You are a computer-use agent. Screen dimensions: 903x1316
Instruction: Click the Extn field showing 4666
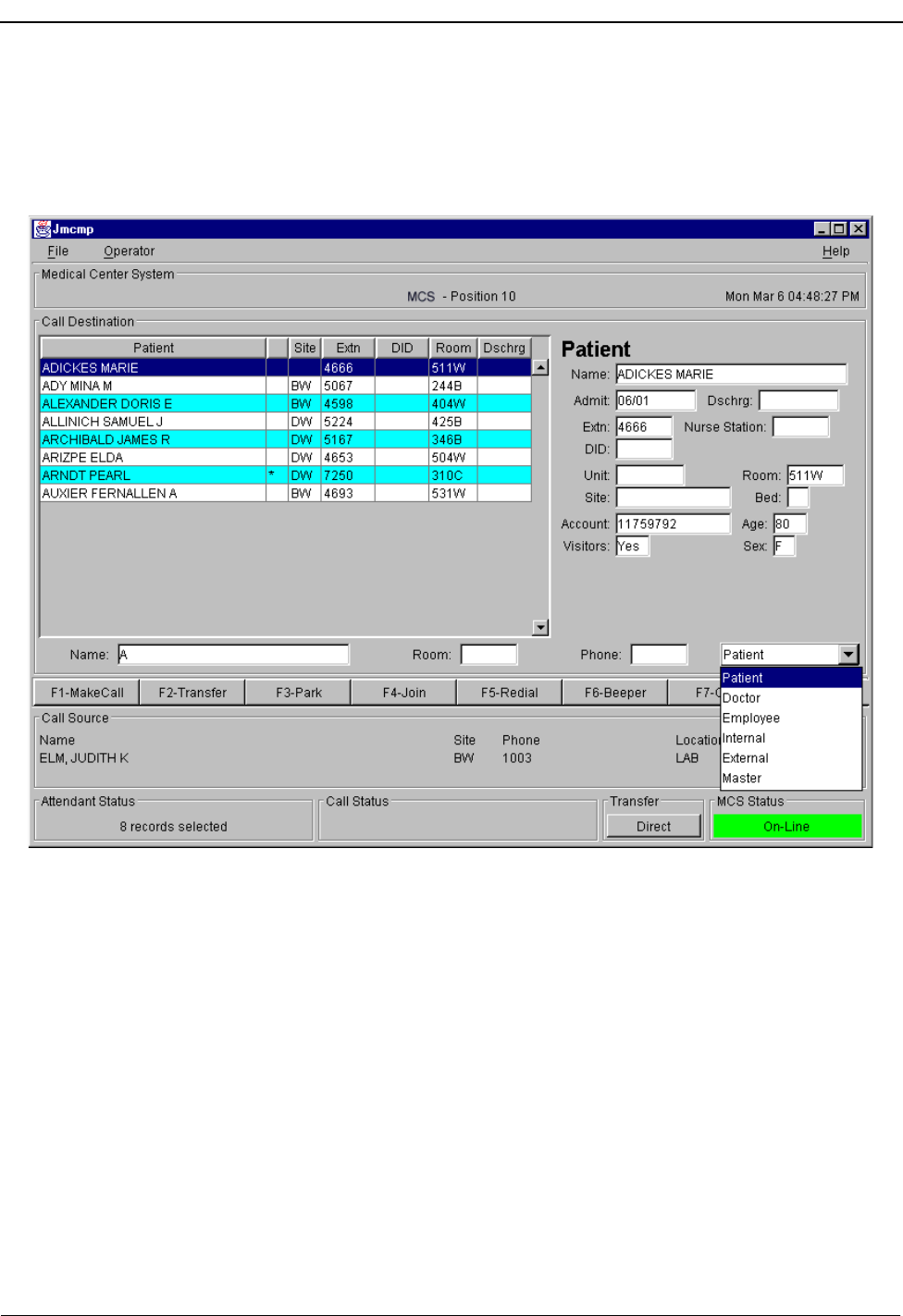click(644, 426)
